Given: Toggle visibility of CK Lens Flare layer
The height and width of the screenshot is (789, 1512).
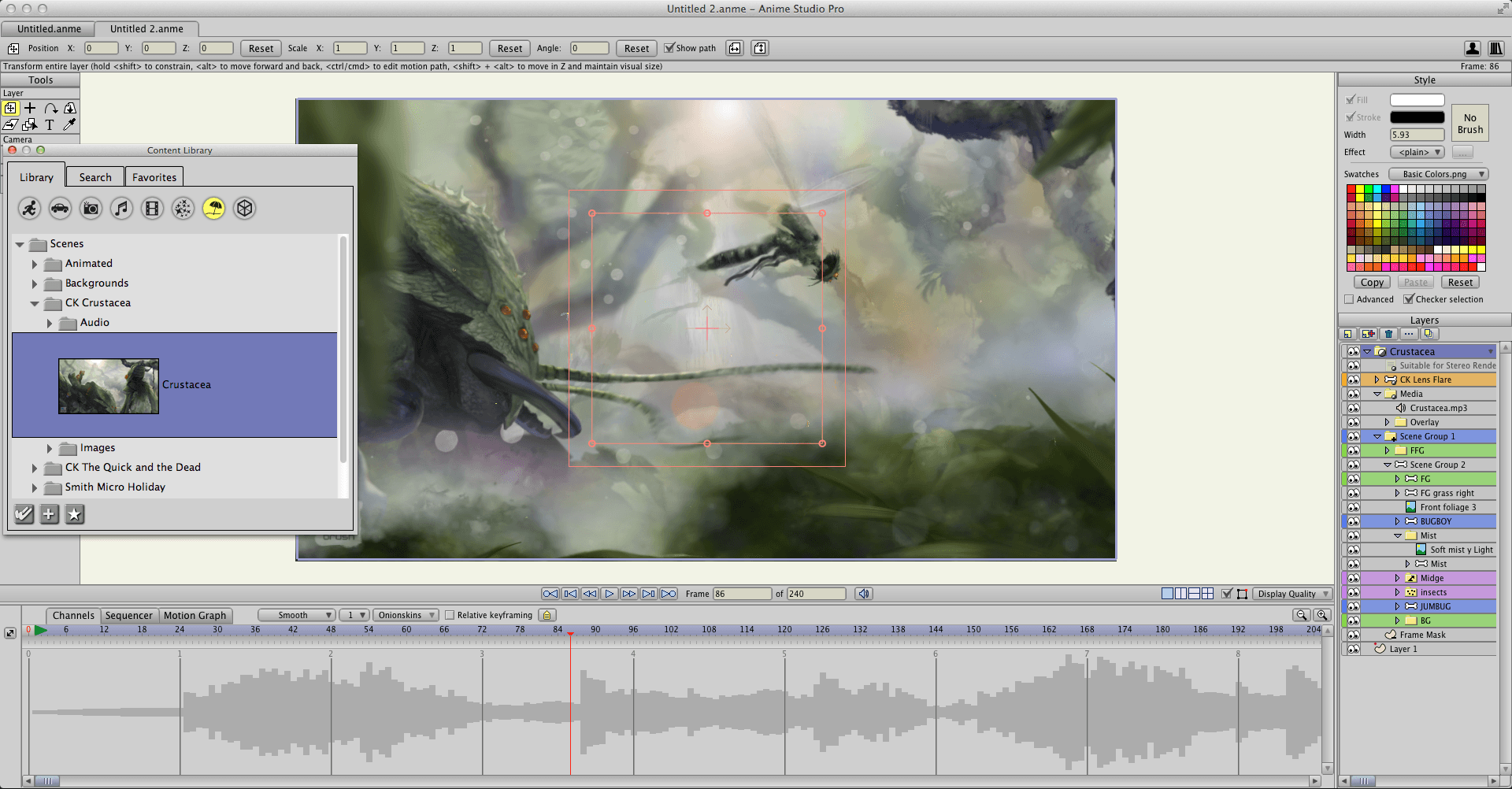Looking at the screenshot, I should pos(1353,380).
